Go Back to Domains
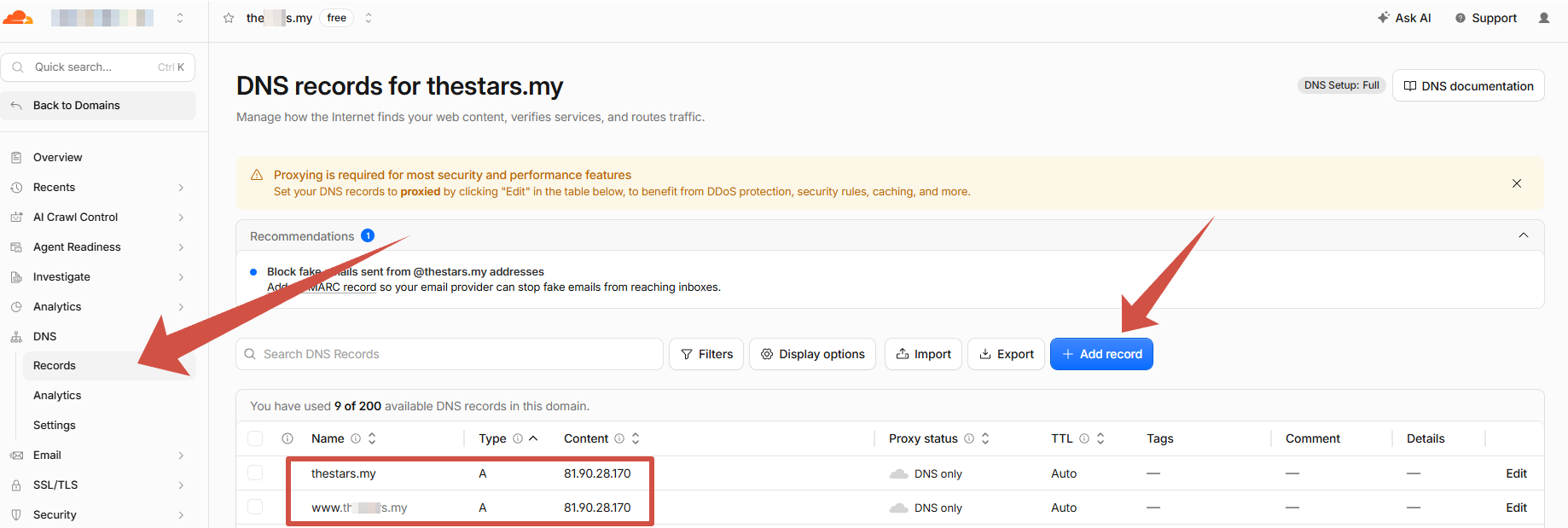Image resolution: width=1568 pixels, height=528 pixels. (98, 106)
